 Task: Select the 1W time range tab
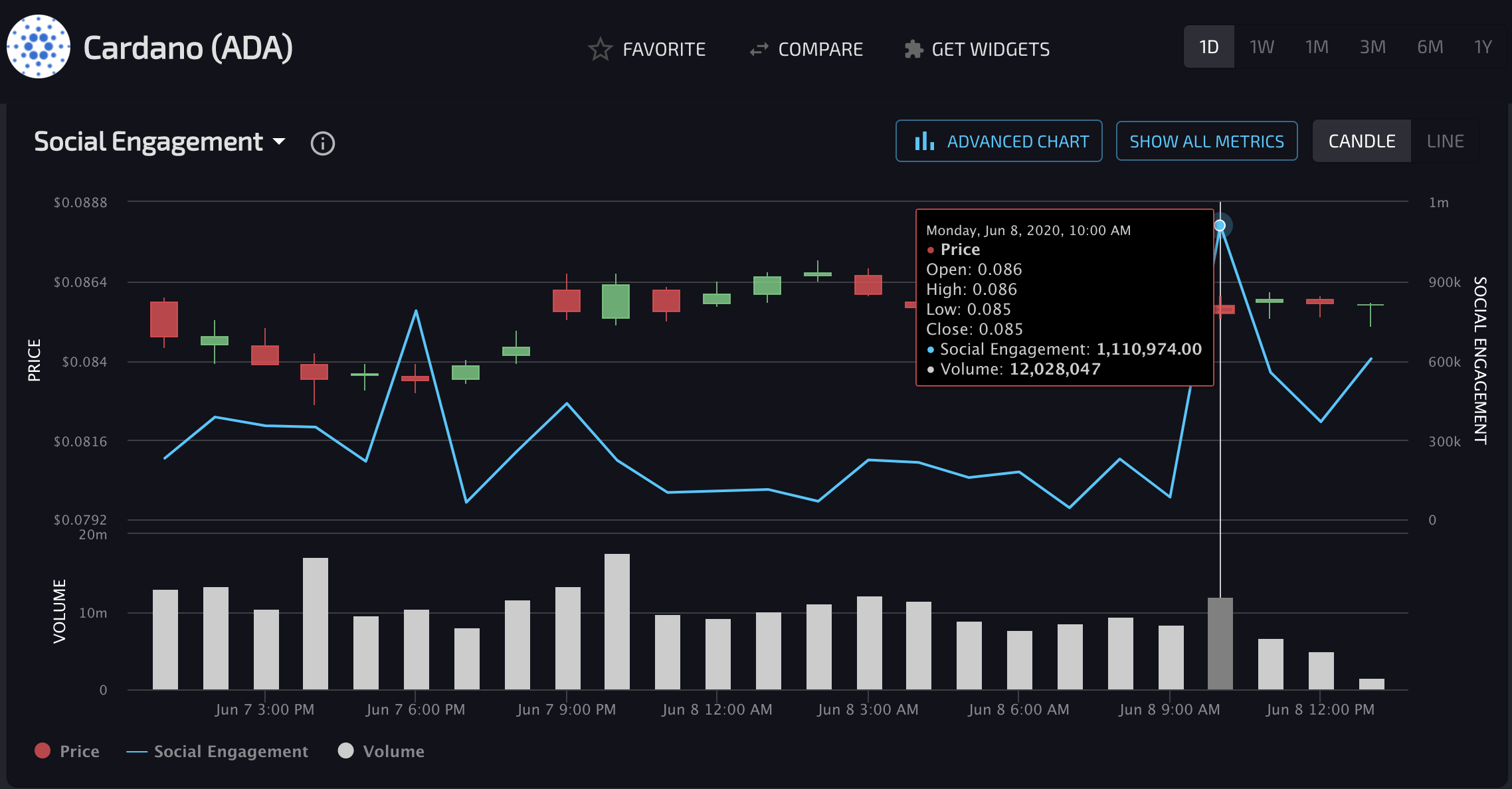coord(1262,47)
